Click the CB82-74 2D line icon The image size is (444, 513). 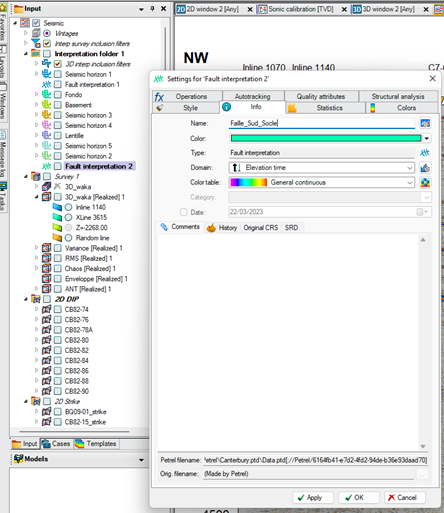pyautogui.click(x=47, y=309)
